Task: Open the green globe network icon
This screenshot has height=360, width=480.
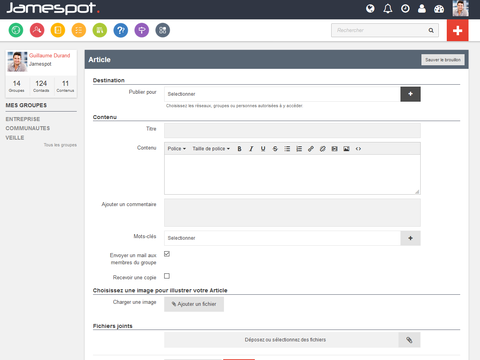Action: [16, 30]
